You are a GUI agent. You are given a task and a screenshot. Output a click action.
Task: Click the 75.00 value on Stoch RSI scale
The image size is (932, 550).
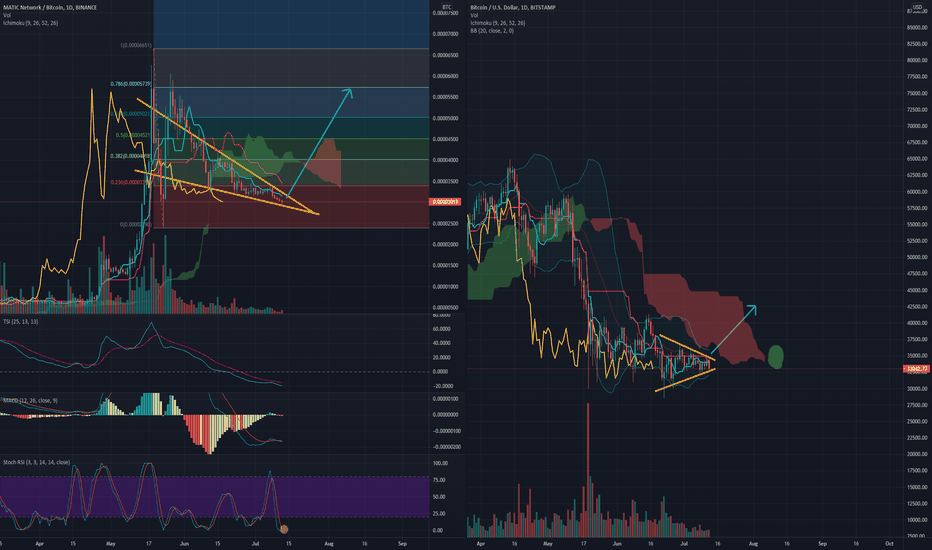(x=440, y=480)
